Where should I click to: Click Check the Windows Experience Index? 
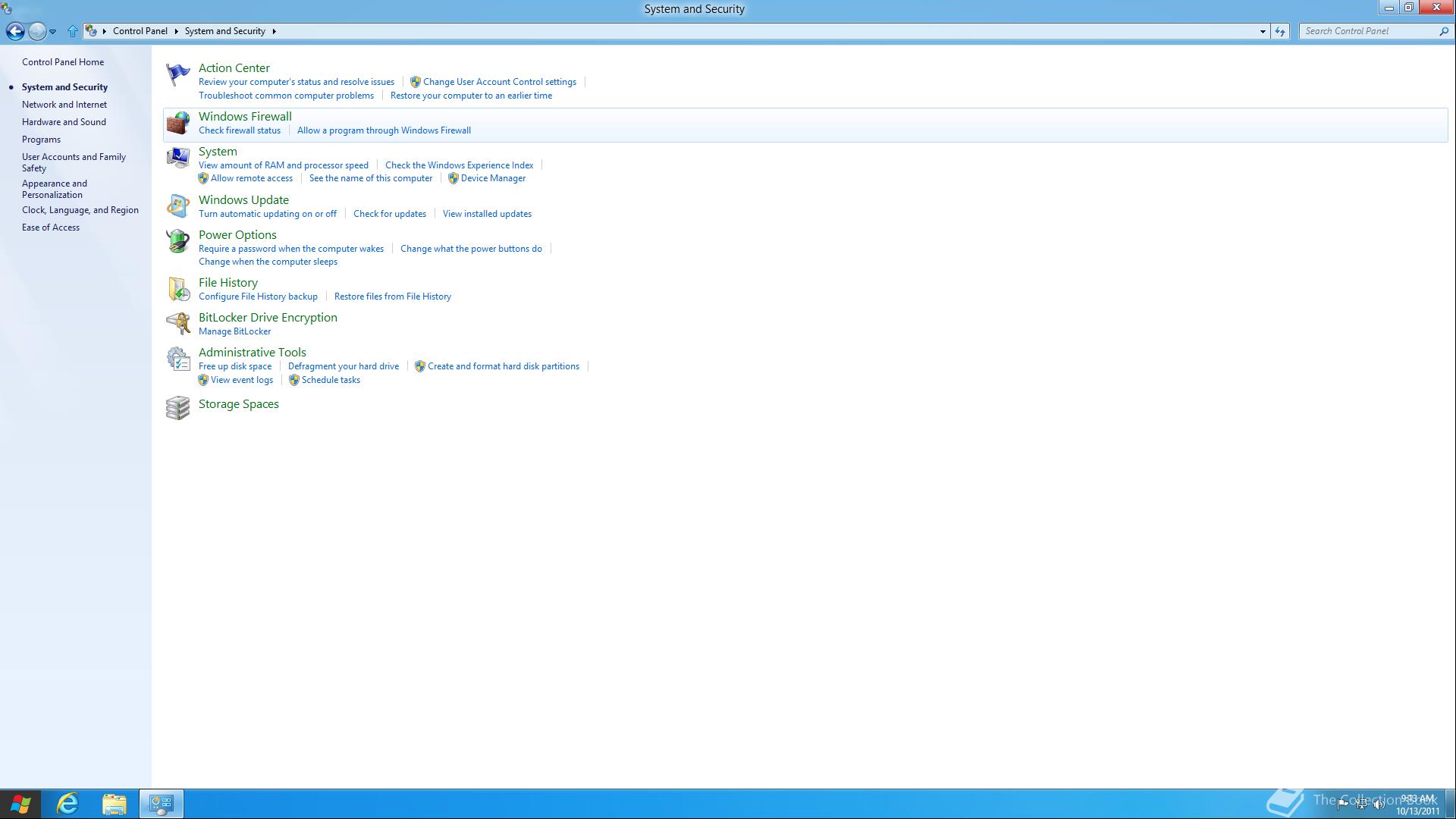click(x=459, y=165)
